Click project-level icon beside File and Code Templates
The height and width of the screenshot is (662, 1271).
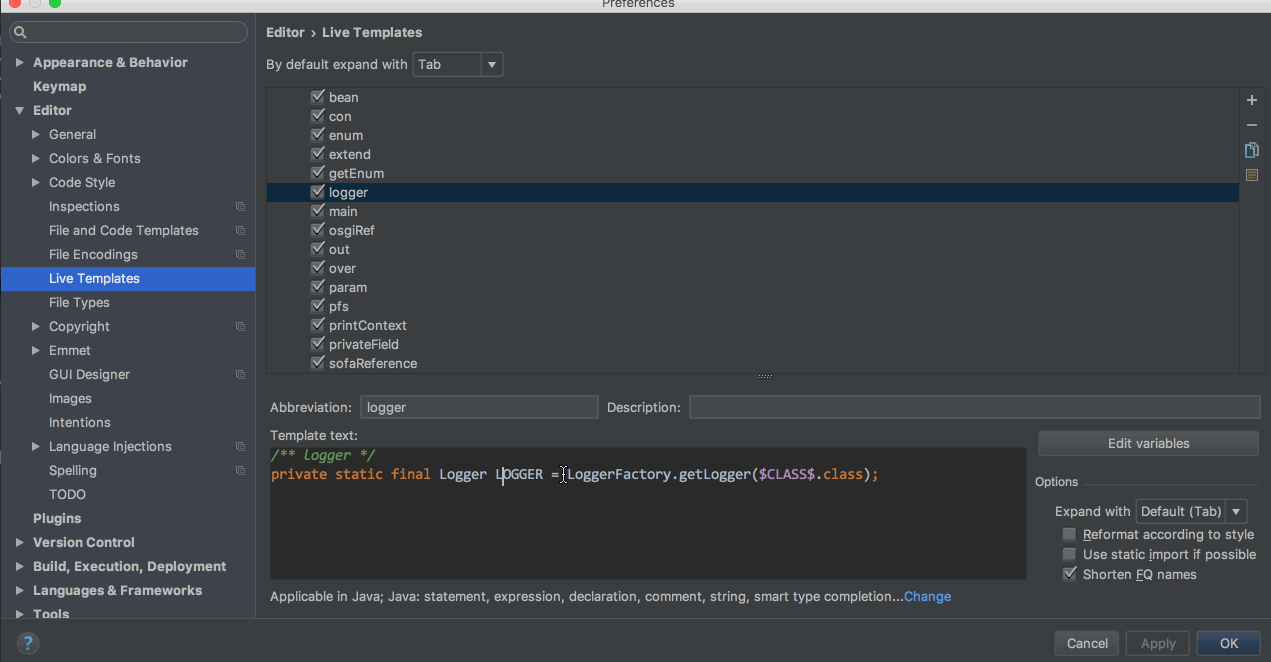pyautogui.click(x=240, y=231)
